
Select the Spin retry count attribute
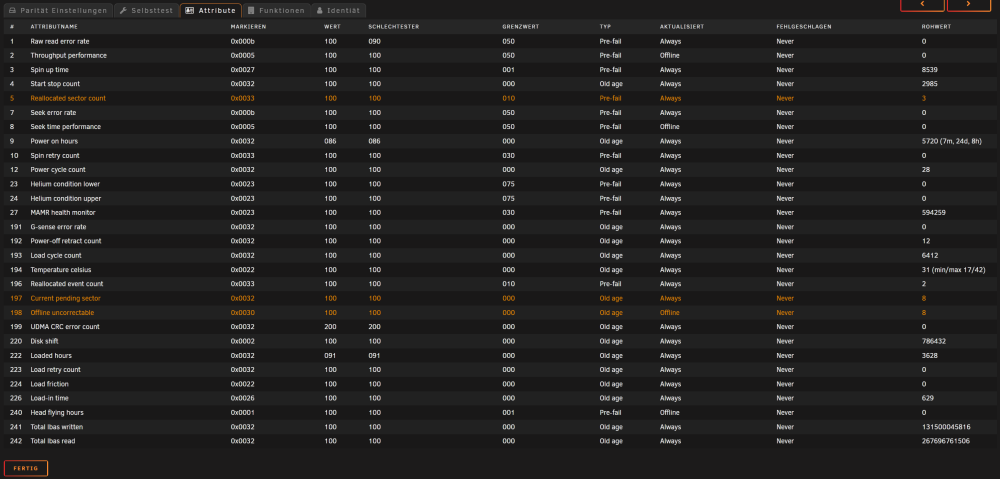click(55, 156)
